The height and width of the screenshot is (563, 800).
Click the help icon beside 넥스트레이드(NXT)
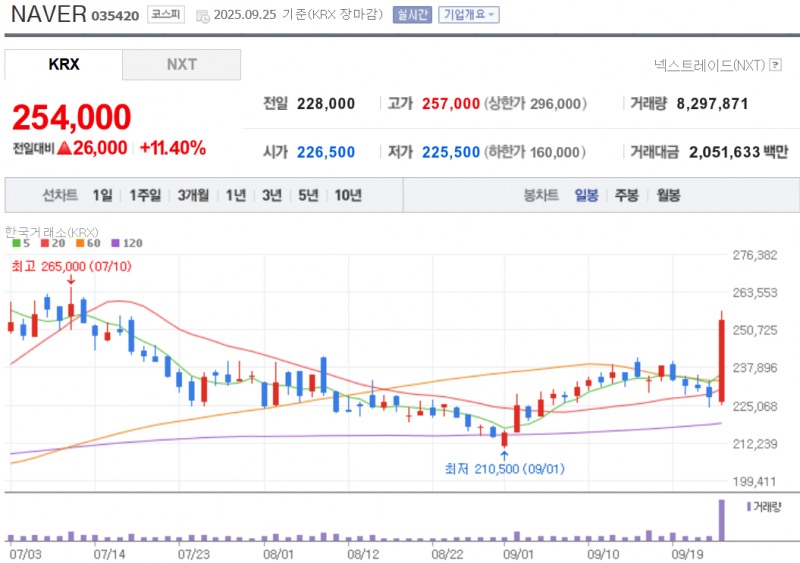coord(775,65)
